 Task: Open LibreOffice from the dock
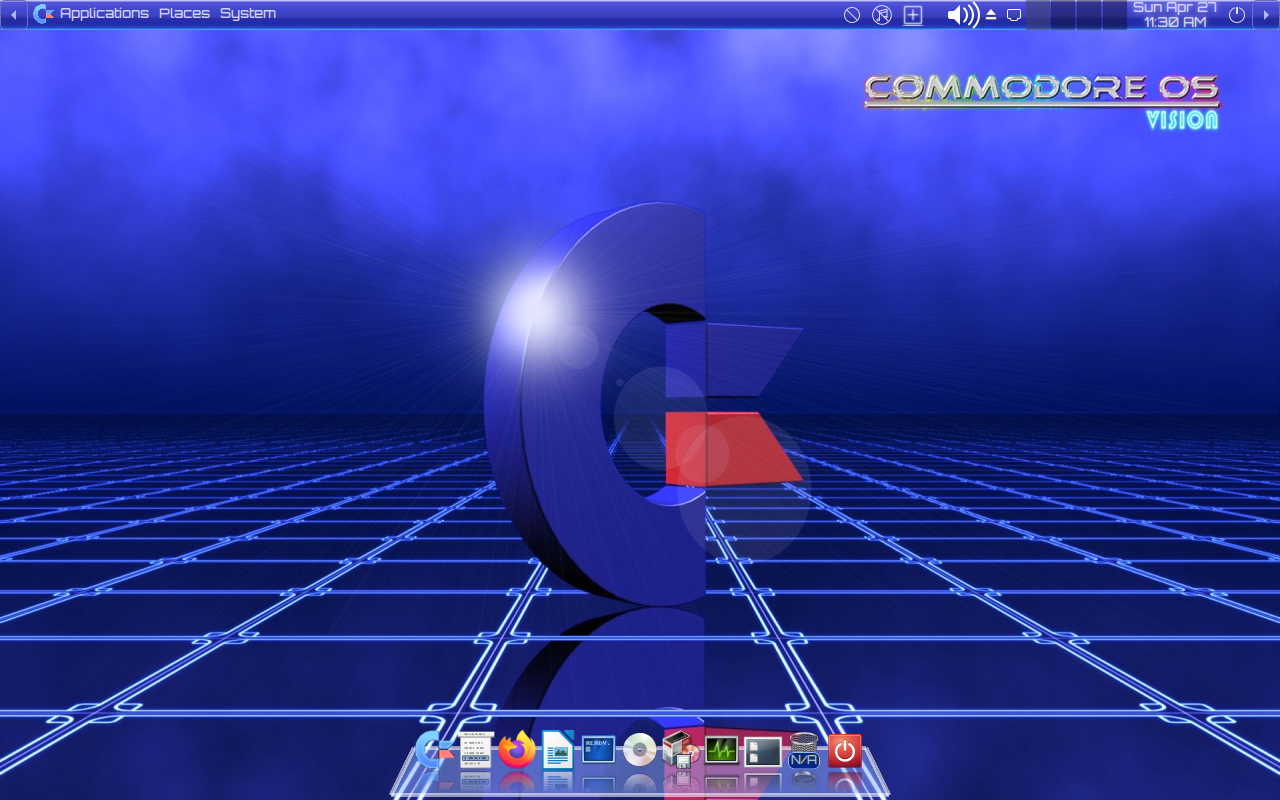coord(557,750)
